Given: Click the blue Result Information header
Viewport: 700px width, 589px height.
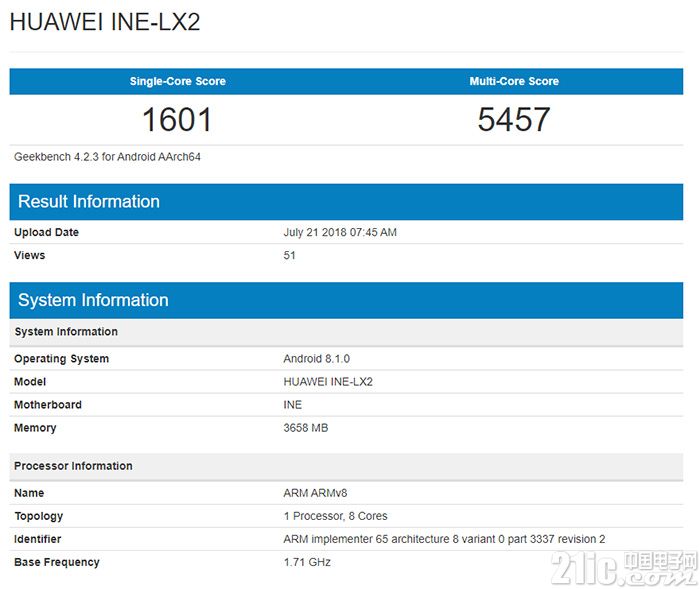Looking at the screenshot, I should [x=89, y=201].
